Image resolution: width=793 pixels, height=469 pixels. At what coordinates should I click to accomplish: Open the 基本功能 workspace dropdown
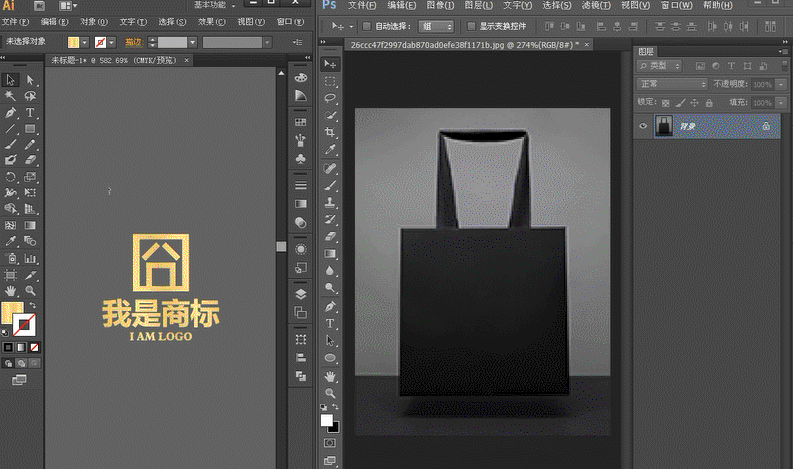(214, 5)
